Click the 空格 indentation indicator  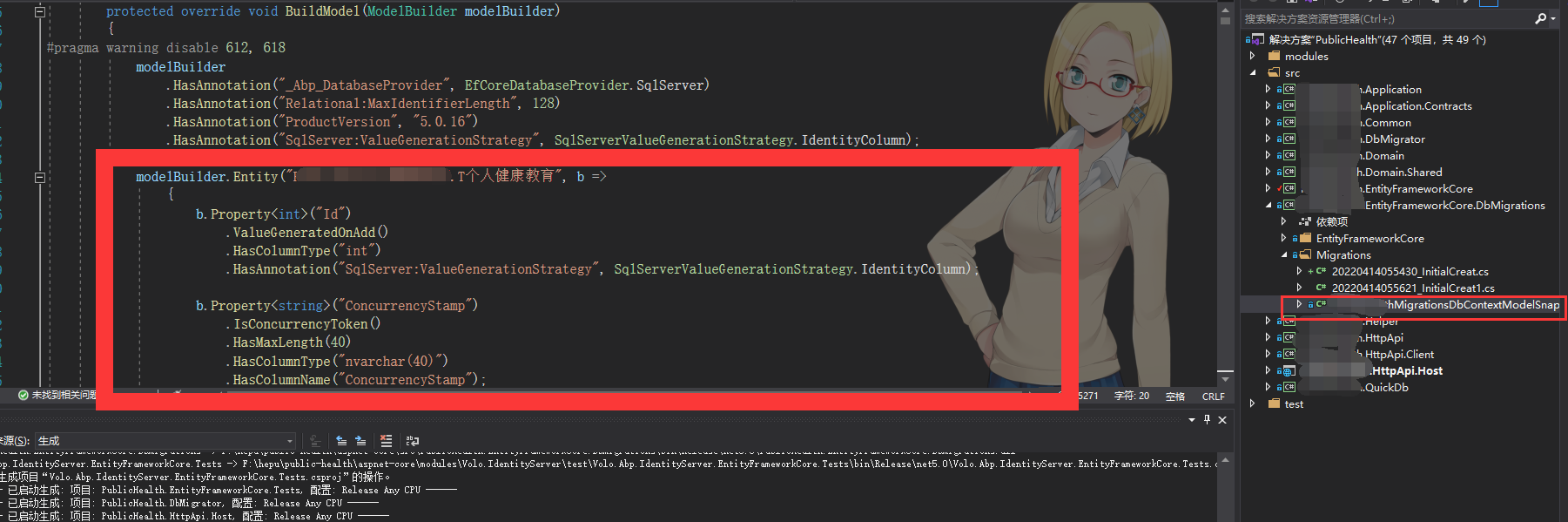1175,397
